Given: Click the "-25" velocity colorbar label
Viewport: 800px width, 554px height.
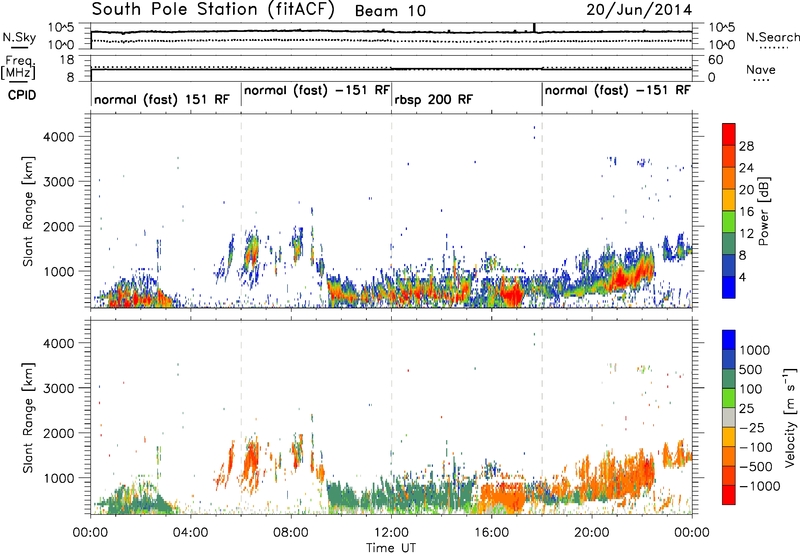Looking at the screenshot, I should pos(752,428).
